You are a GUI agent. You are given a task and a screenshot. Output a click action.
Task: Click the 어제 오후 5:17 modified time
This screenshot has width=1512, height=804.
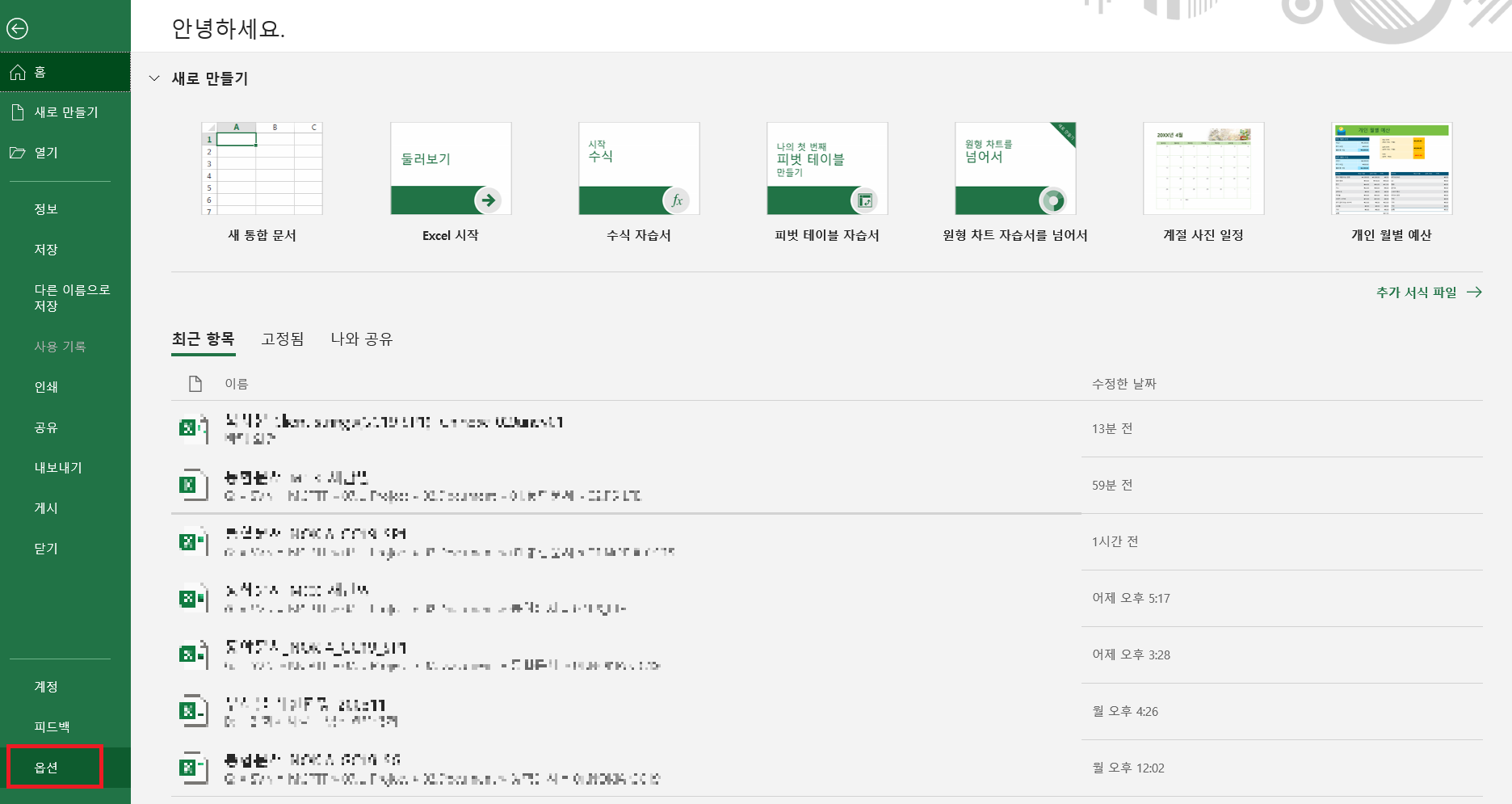point(1131,598)
